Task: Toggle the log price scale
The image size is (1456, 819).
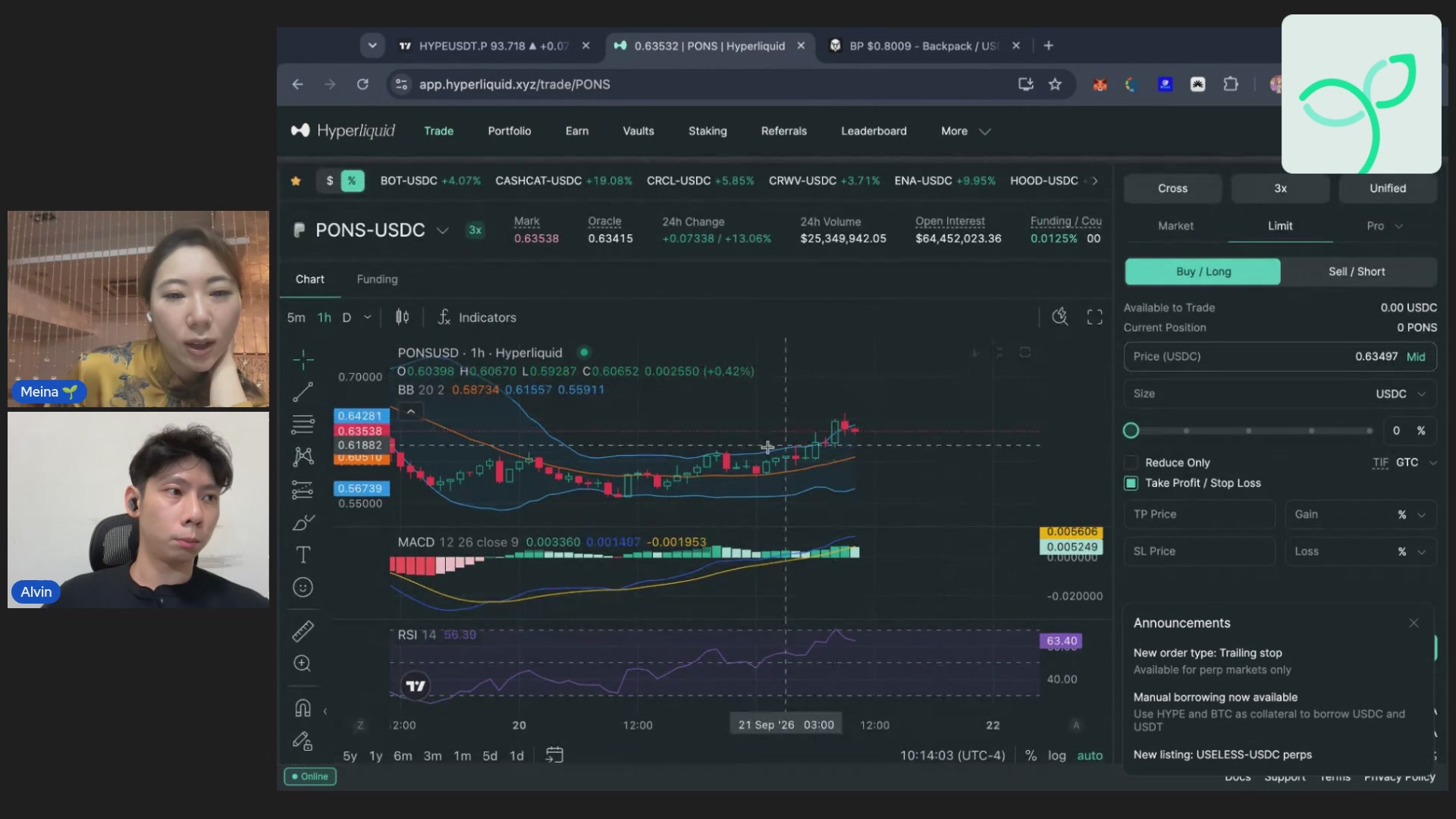Action: click(1057, 755)
